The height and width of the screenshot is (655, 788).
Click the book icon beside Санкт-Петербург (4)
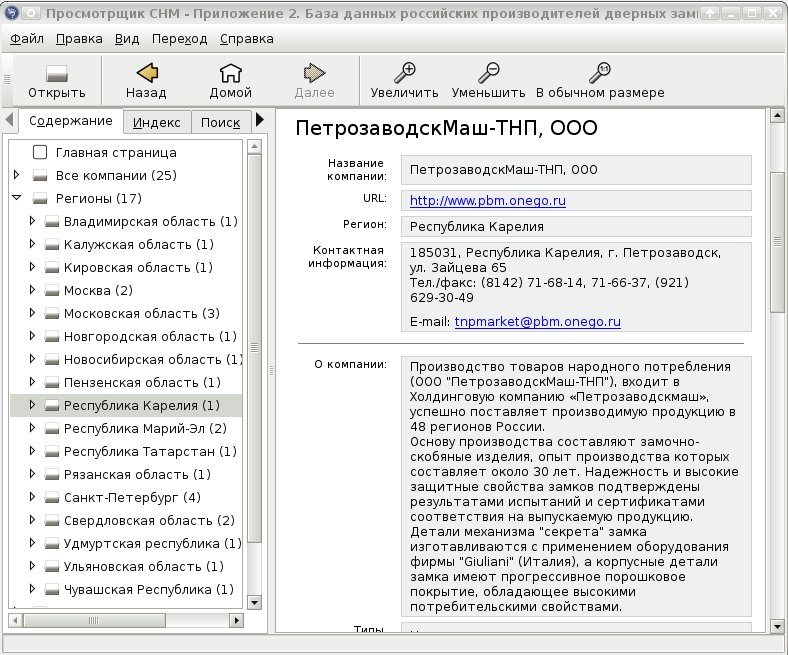point(52,498)
